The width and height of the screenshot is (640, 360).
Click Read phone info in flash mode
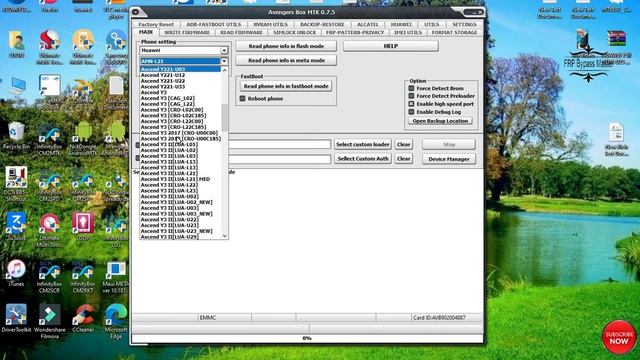[286, 46]
